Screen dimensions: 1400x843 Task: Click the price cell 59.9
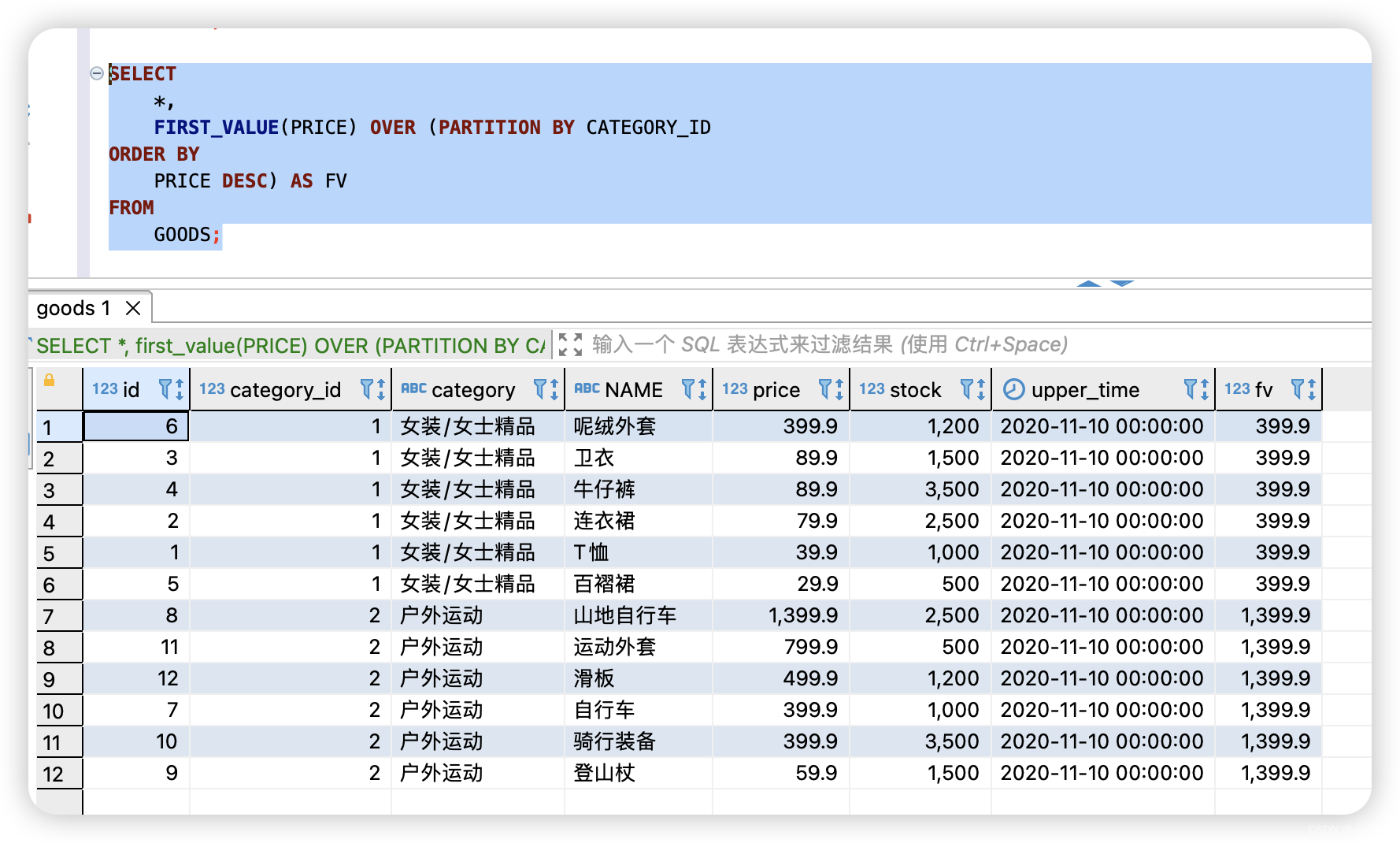[781, 773]
